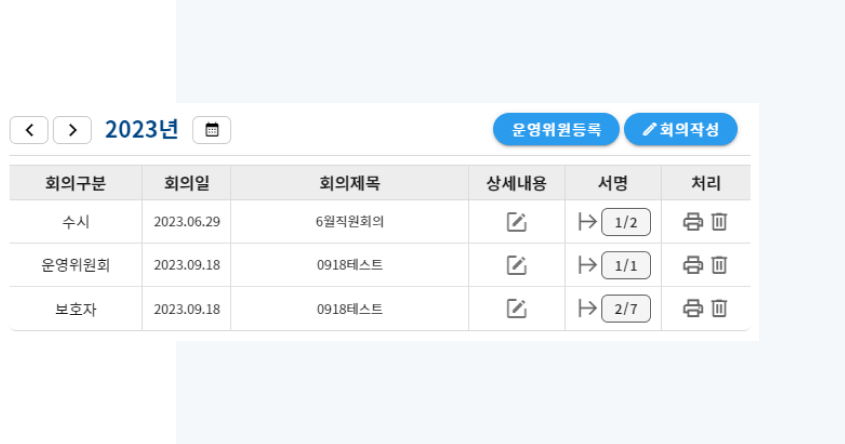Screen dimensions: 845x444
Task: Click the 운영위원등록 button
Action: click(x=556, y=129)
